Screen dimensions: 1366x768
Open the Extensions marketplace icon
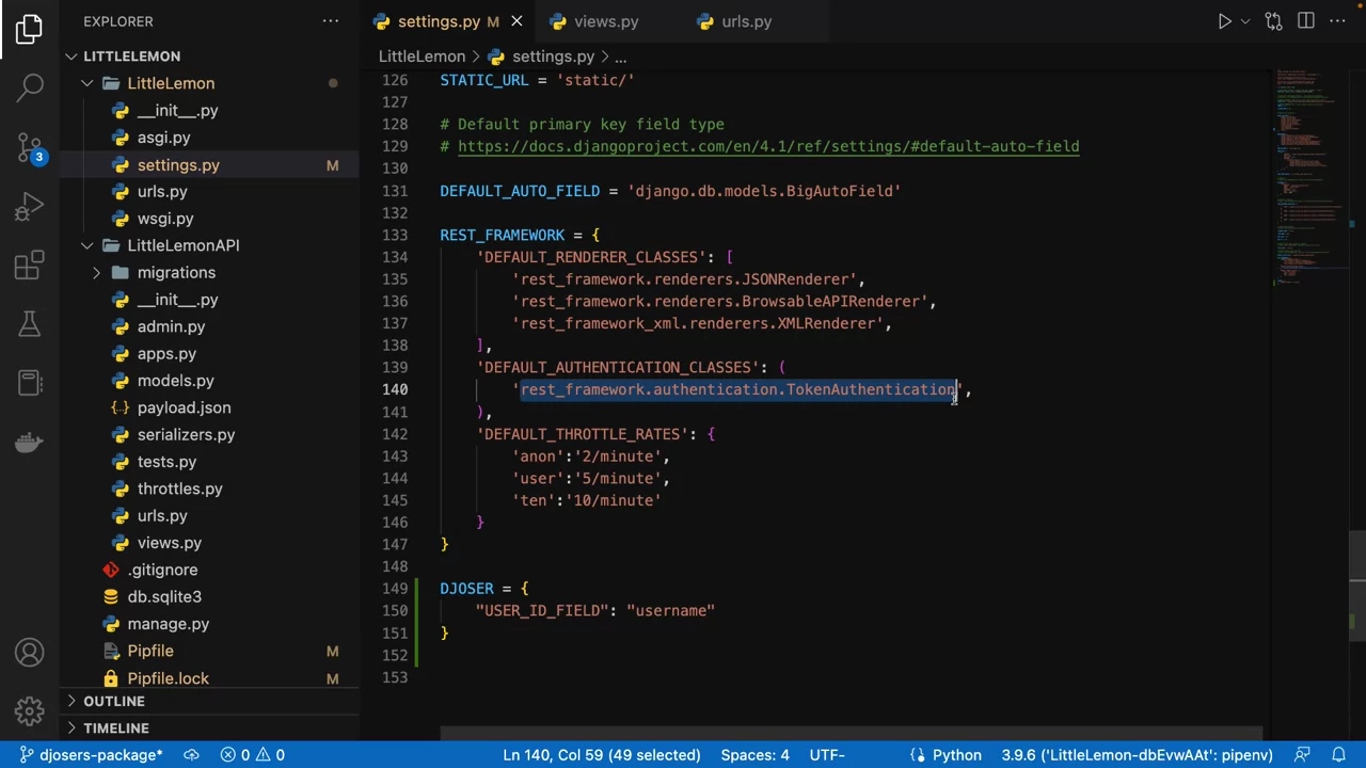(30, 266)
